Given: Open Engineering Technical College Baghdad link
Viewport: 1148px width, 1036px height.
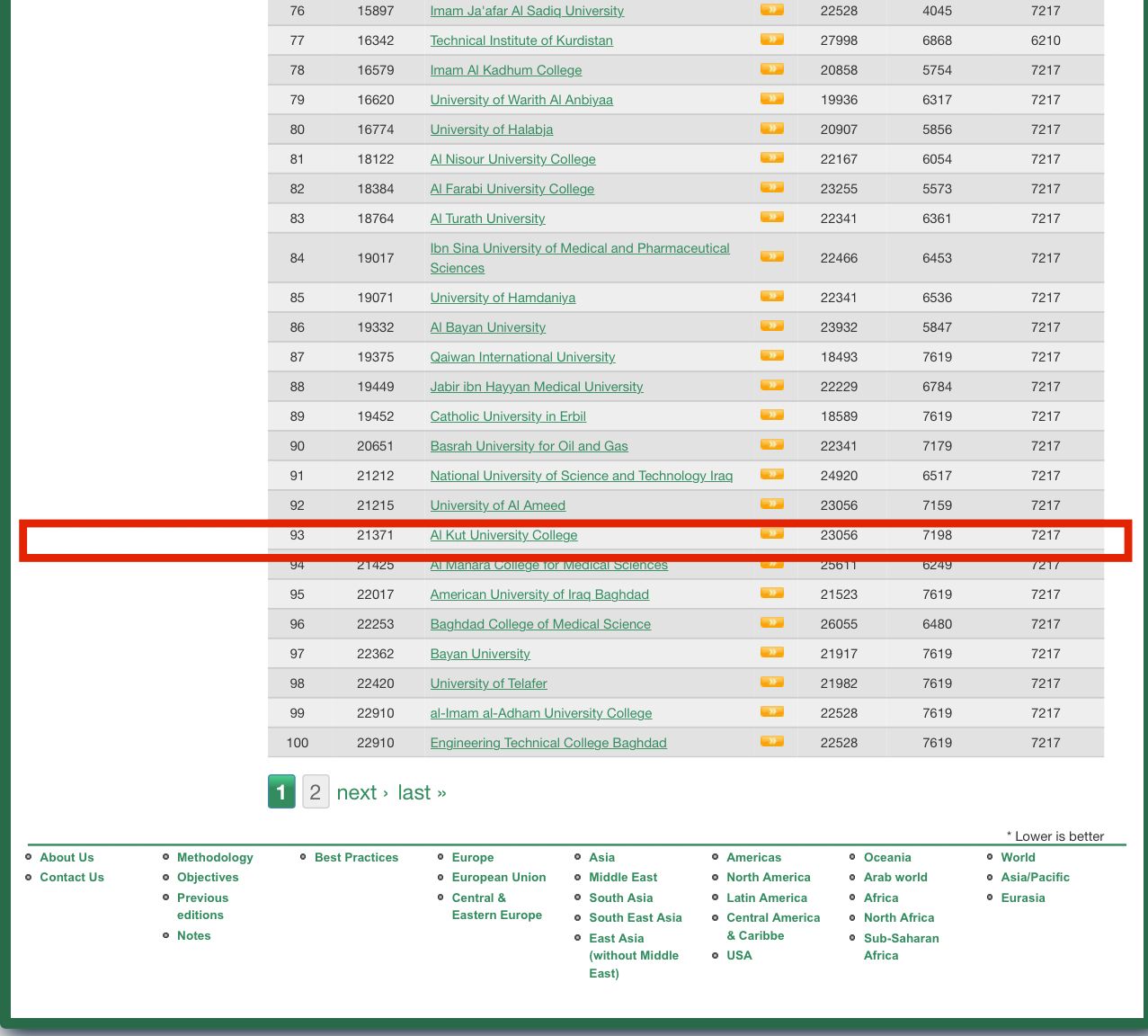Looking at the screenshot, I should (x=548, y=743).
